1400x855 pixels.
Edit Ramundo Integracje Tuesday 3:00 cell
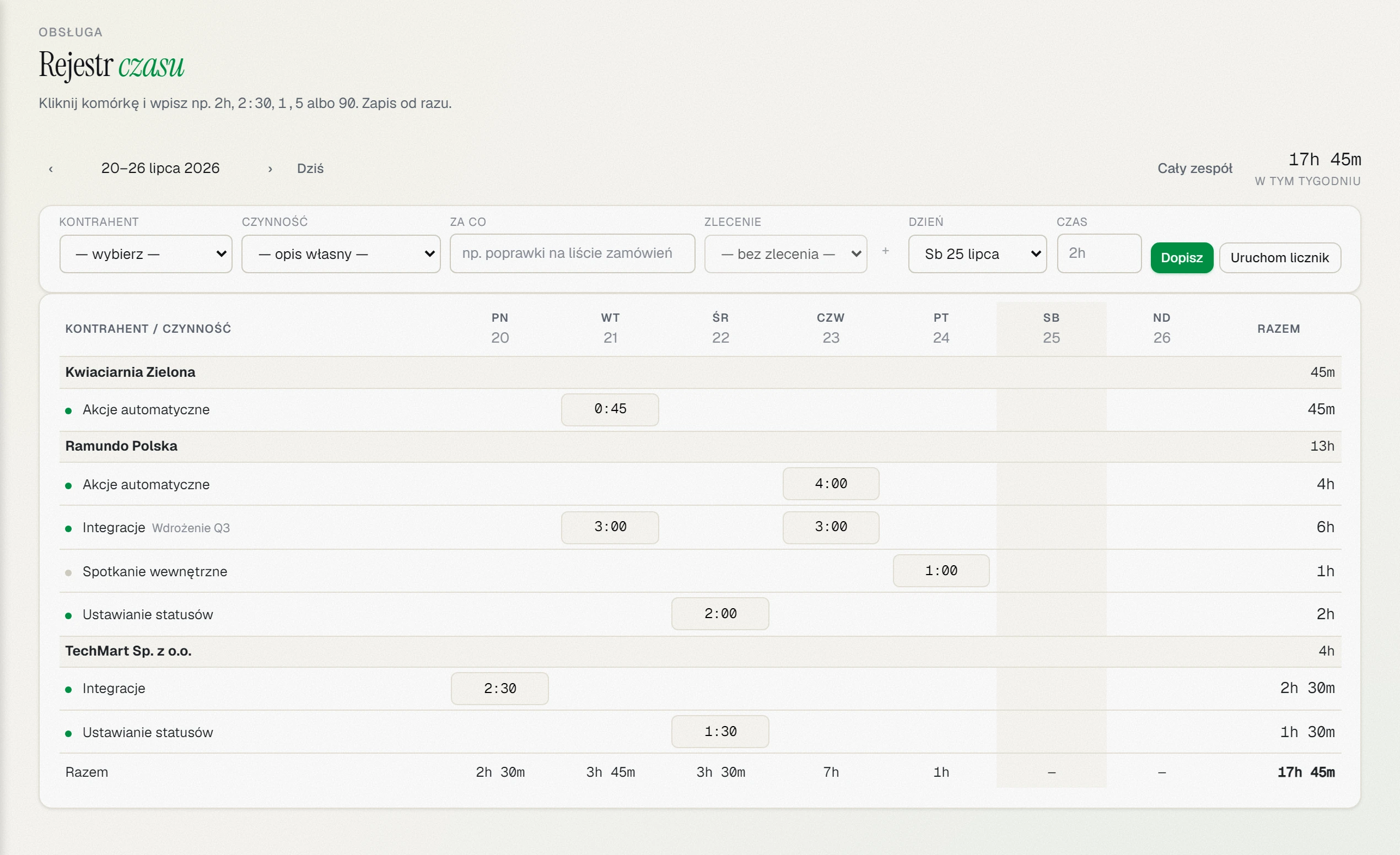coord(610,527)
